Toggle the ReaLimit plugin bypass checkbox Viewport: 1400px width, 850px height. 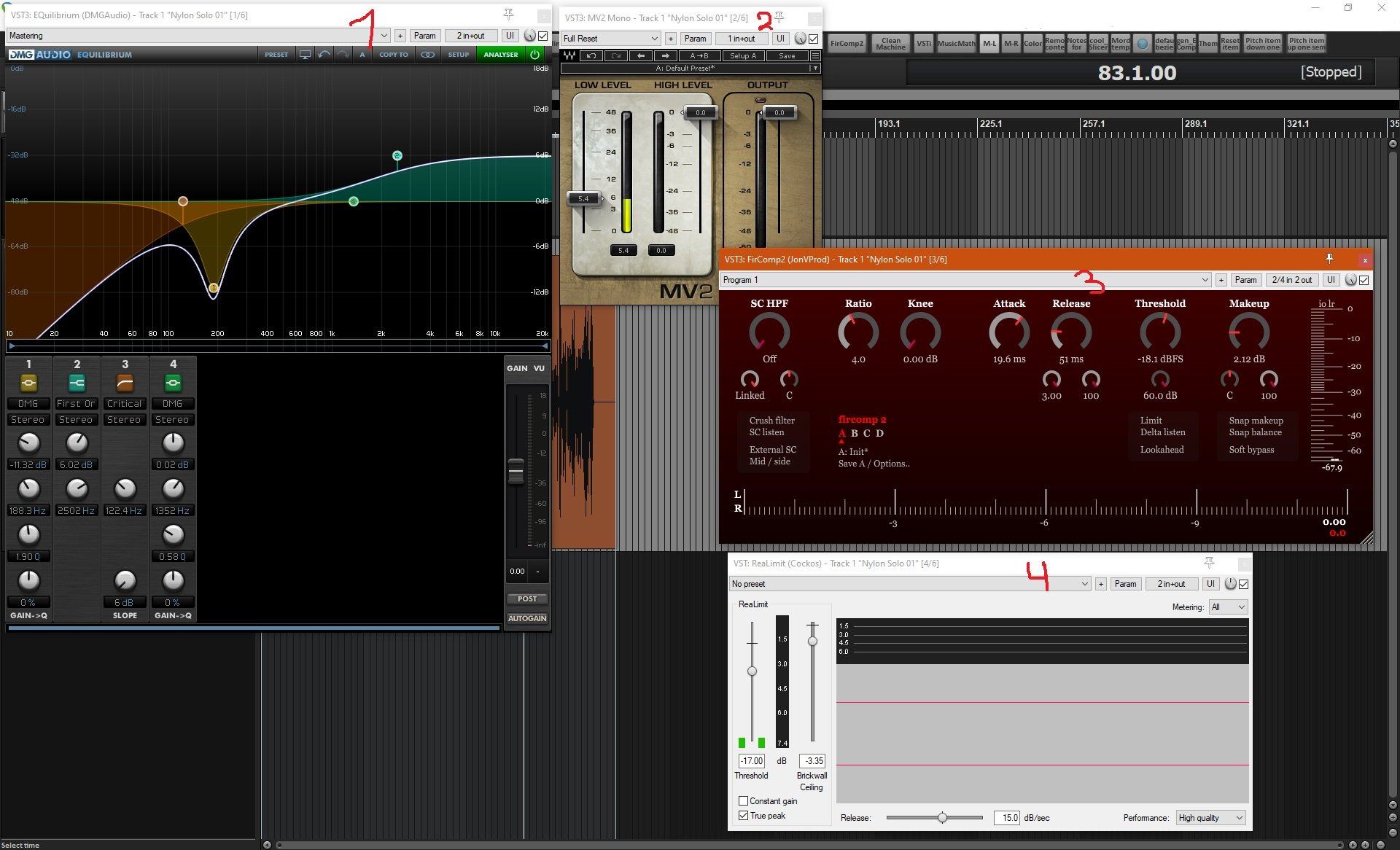[x=1244, y=584]
